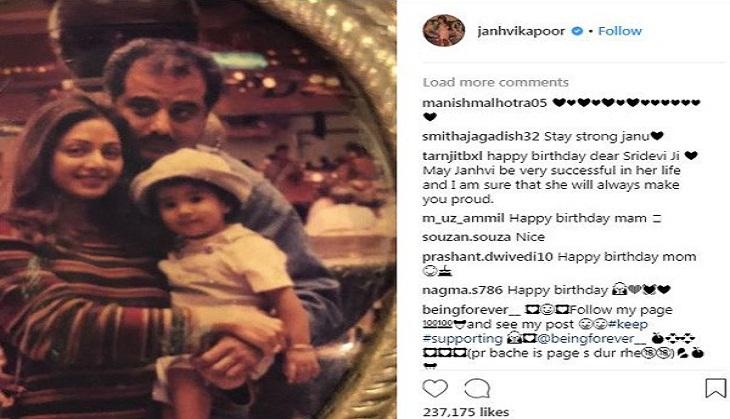Viewport: 730px width, 419px height.
Task: Open tarnjitbxl commenter profile
Action: coord(452,156)
